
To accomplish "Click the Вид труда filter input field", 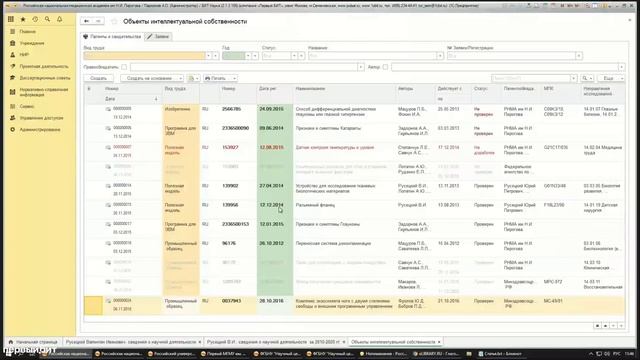I will (144, 56).
